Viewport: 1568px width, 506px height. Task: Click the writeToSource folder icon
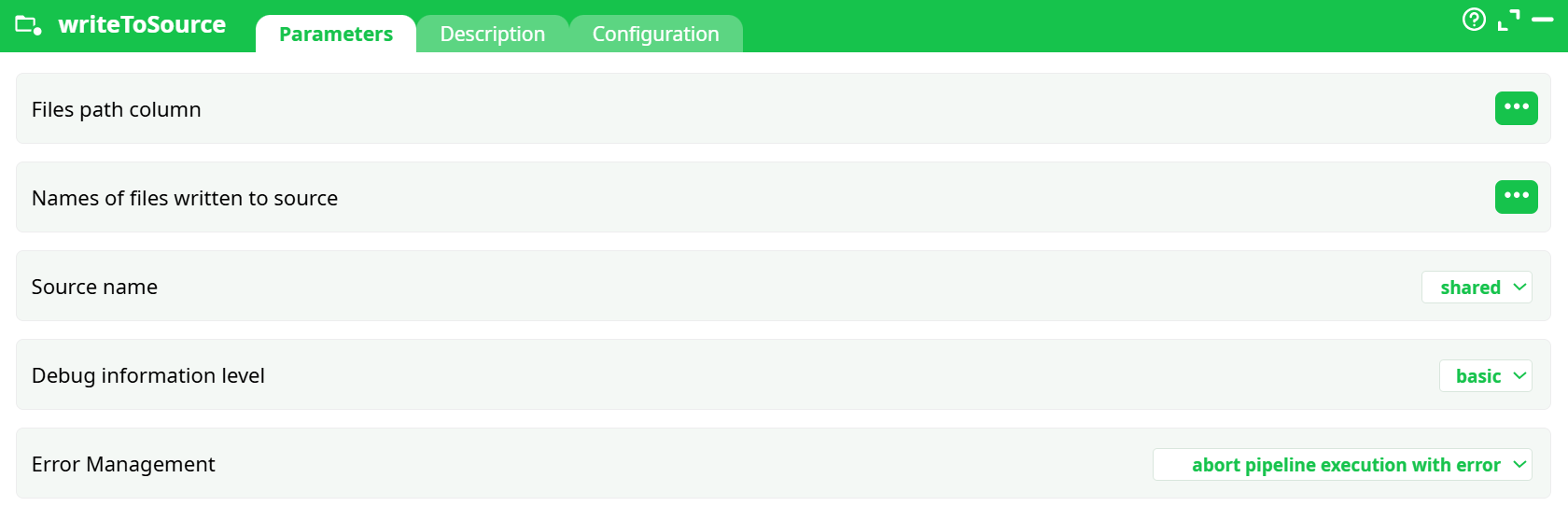(x=28, y=25)
